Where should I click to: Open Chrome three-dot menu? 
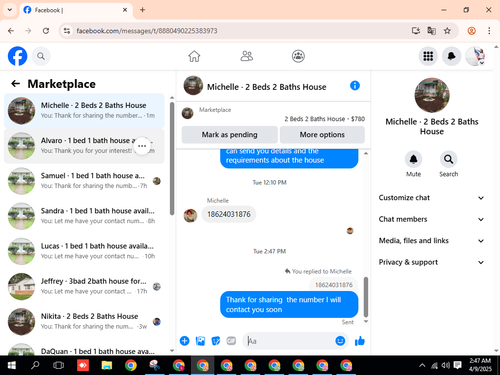tap(489, 31)
